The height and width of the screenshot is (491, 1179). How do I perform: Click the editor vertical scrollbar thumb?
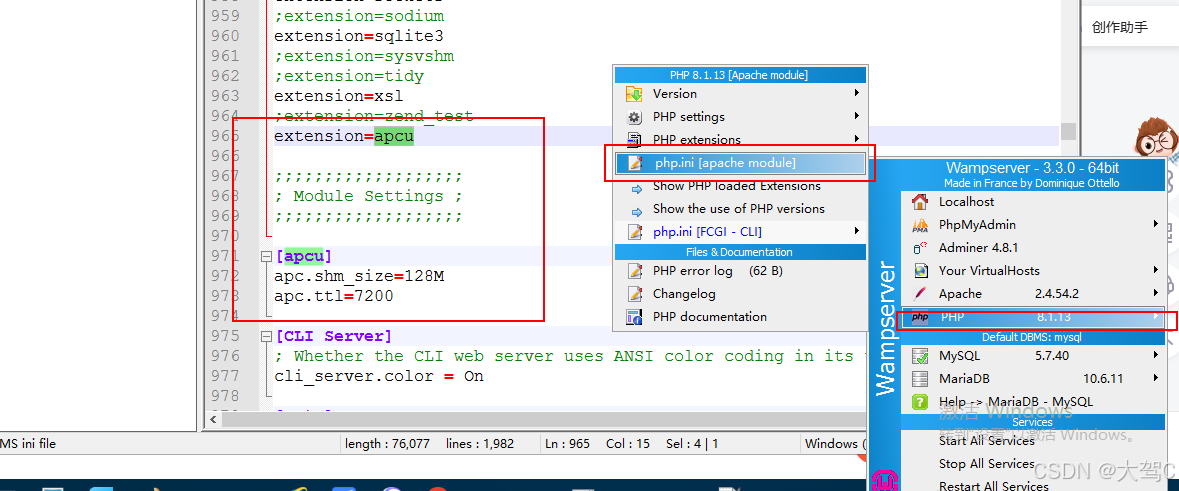click(1067, 131)
